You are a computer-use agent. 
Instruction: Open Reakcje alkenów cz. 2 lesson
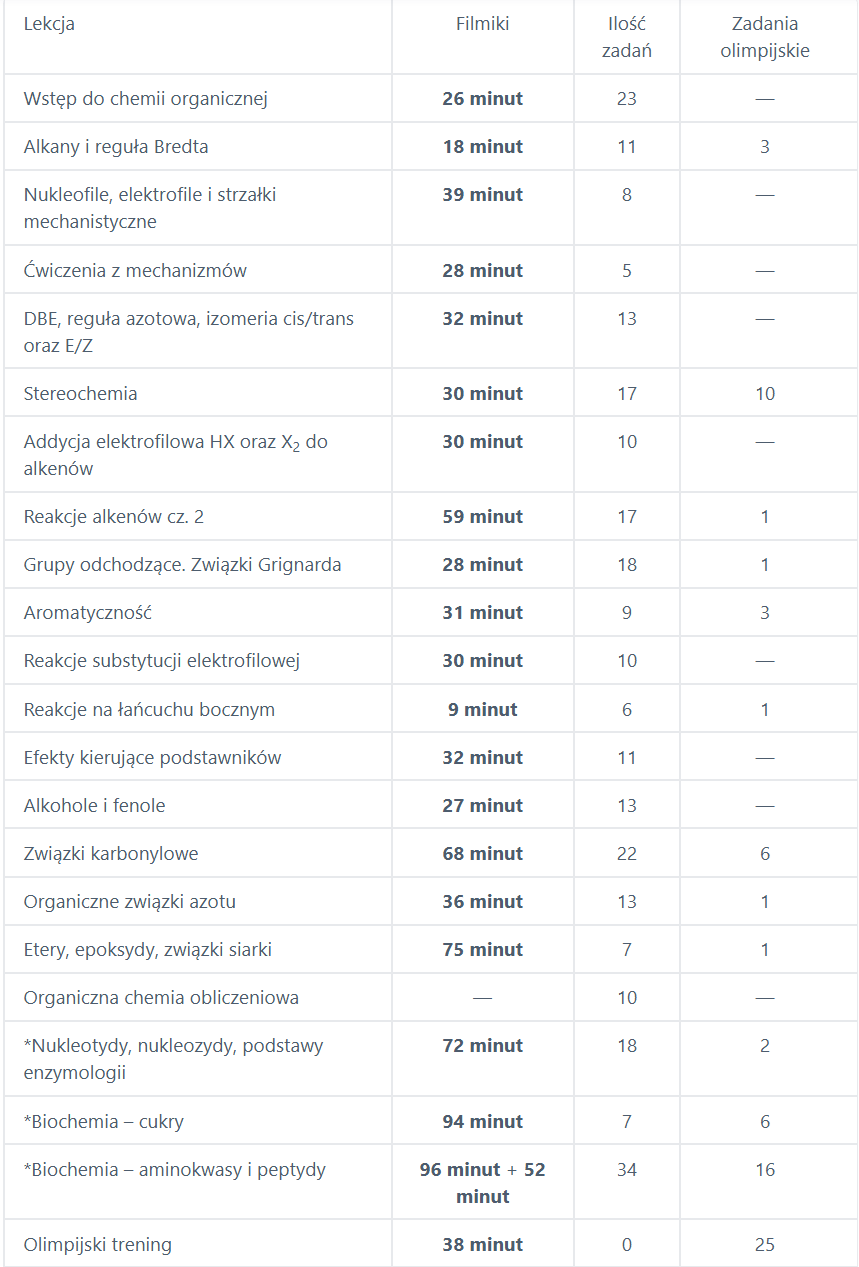(x=114, y=517)
